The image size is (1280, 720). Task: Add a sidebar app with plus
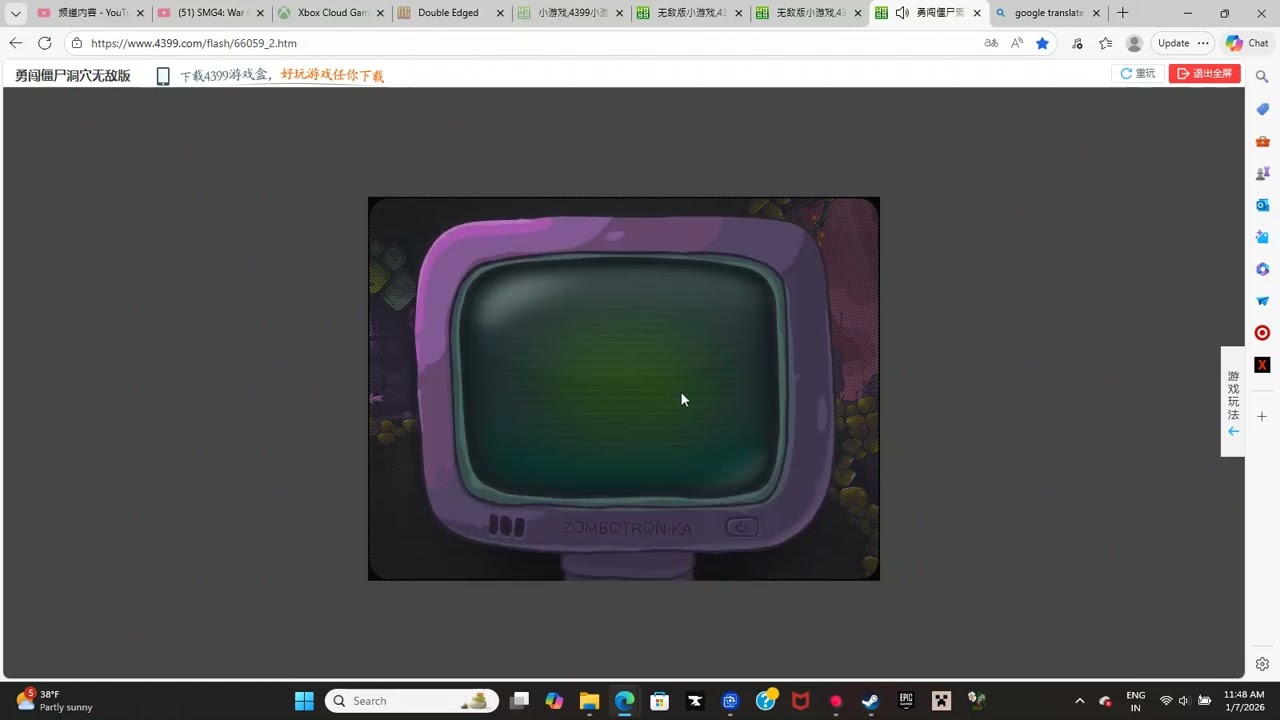pos(1262,416)
